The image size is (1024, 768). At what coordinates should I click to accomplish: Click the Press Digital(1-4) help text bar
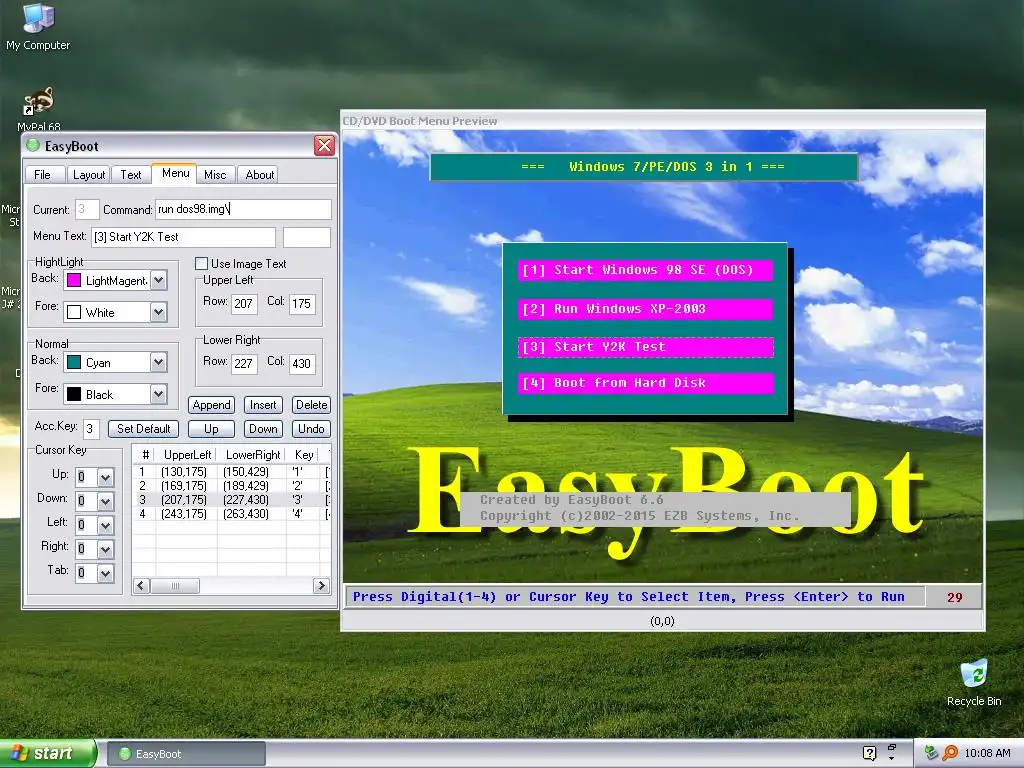[634, 597]
